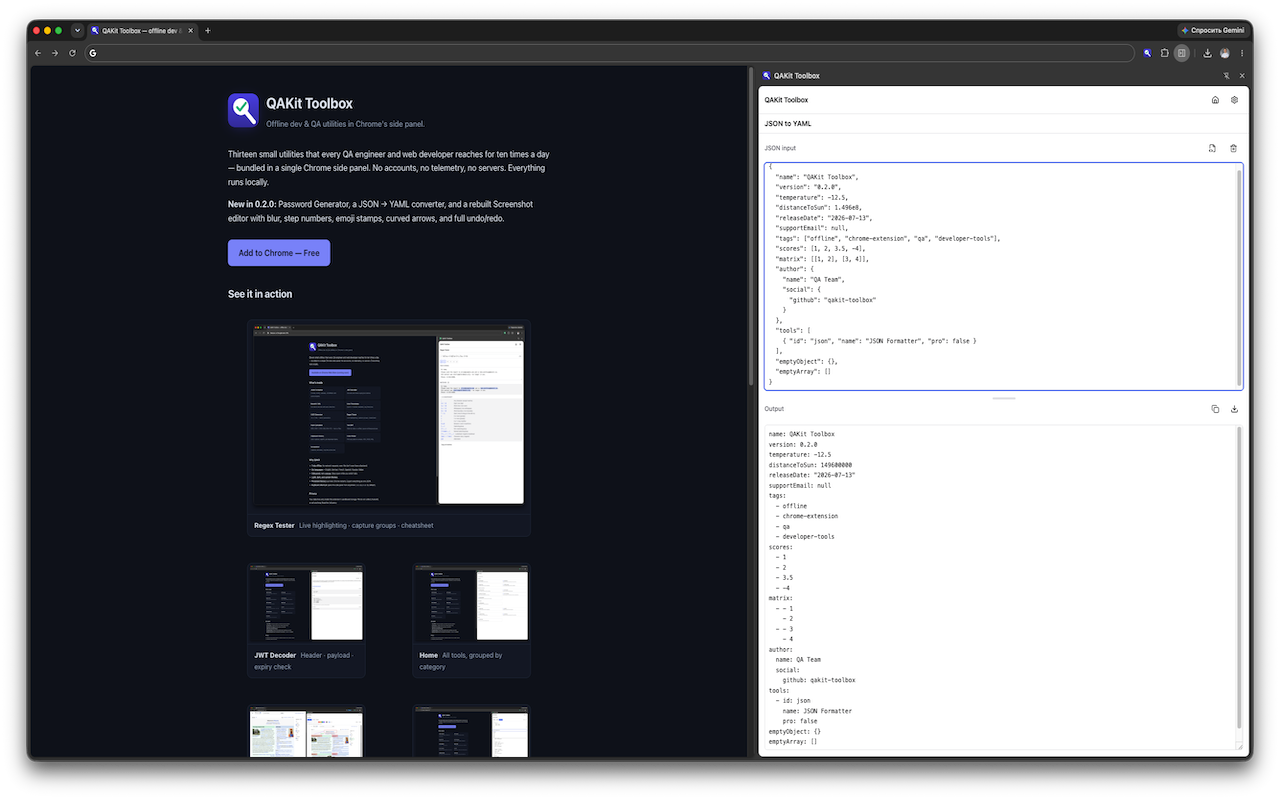Click the "github: qakit-toolbox" output line
The height and width of the screenshot is (800, 1280).
[x=819, y=680]
